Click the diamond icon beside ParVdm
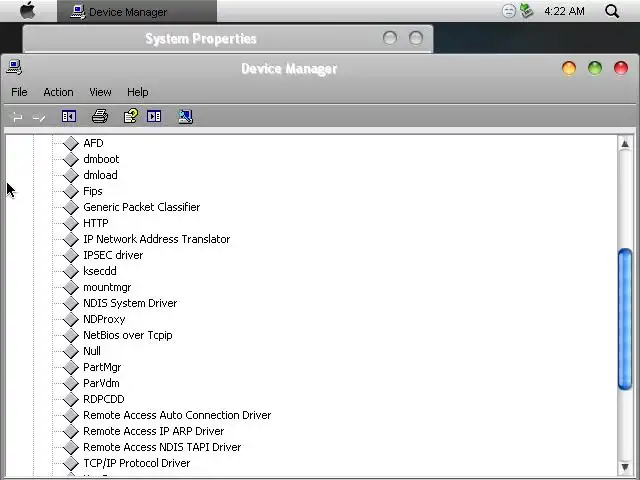The width and height of the screenshot is (640, 480). [71, 383]
